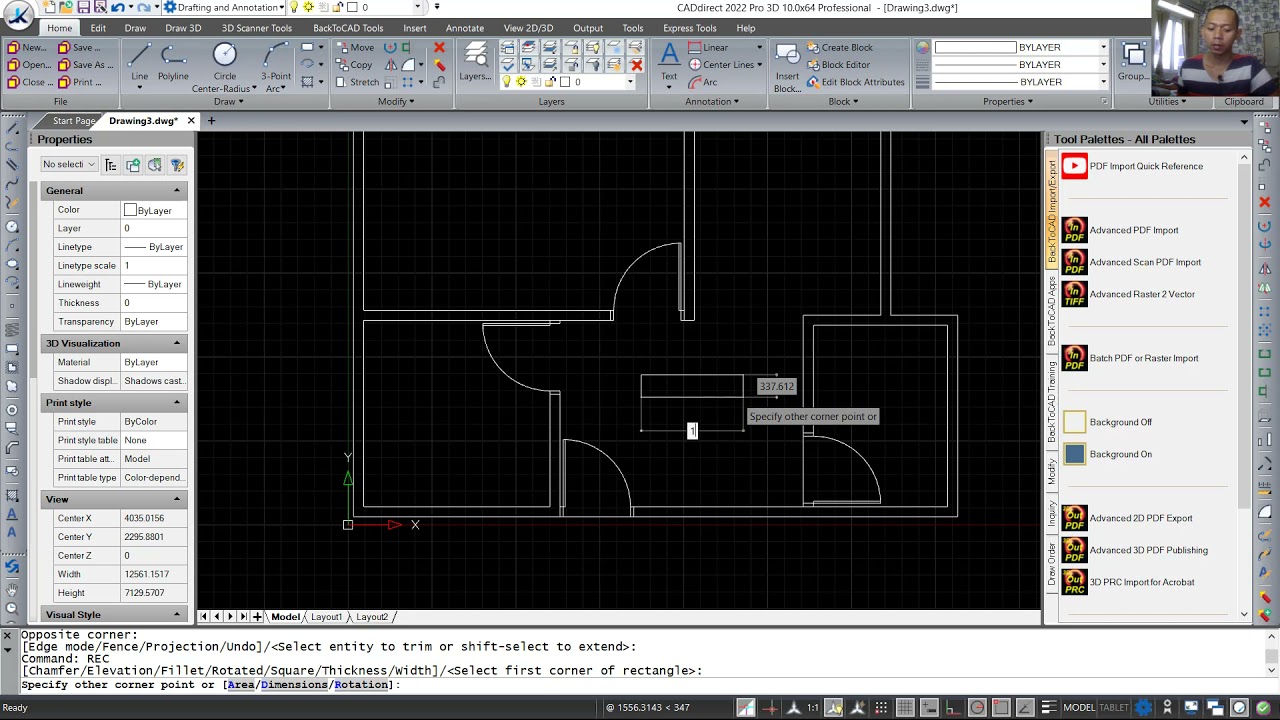Open Advanced 2D PDF Export

click(x=1127, y=518)
